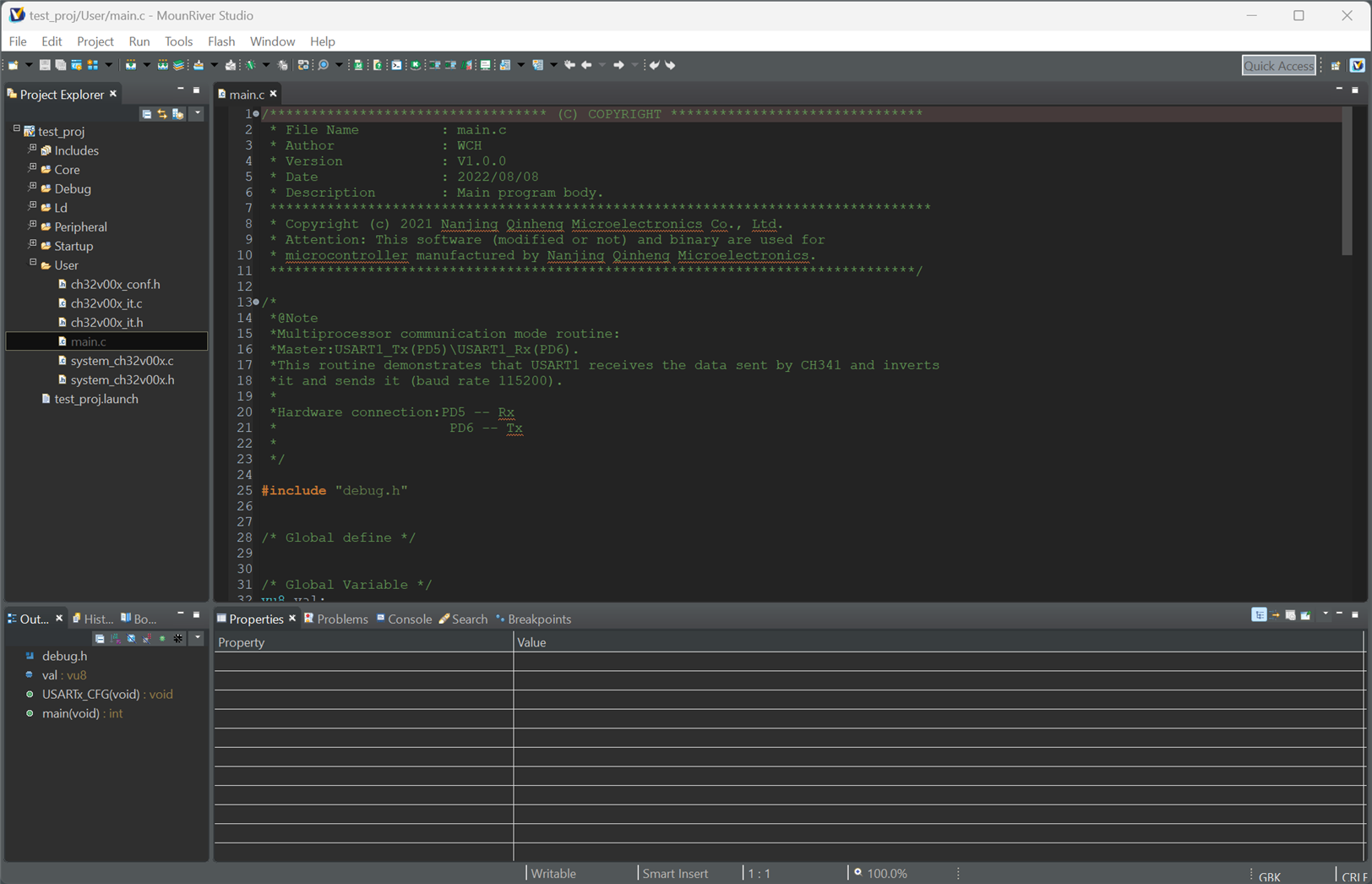1372x884 pixels.
Task: Click the Property column header
Action: coord(363,642)
